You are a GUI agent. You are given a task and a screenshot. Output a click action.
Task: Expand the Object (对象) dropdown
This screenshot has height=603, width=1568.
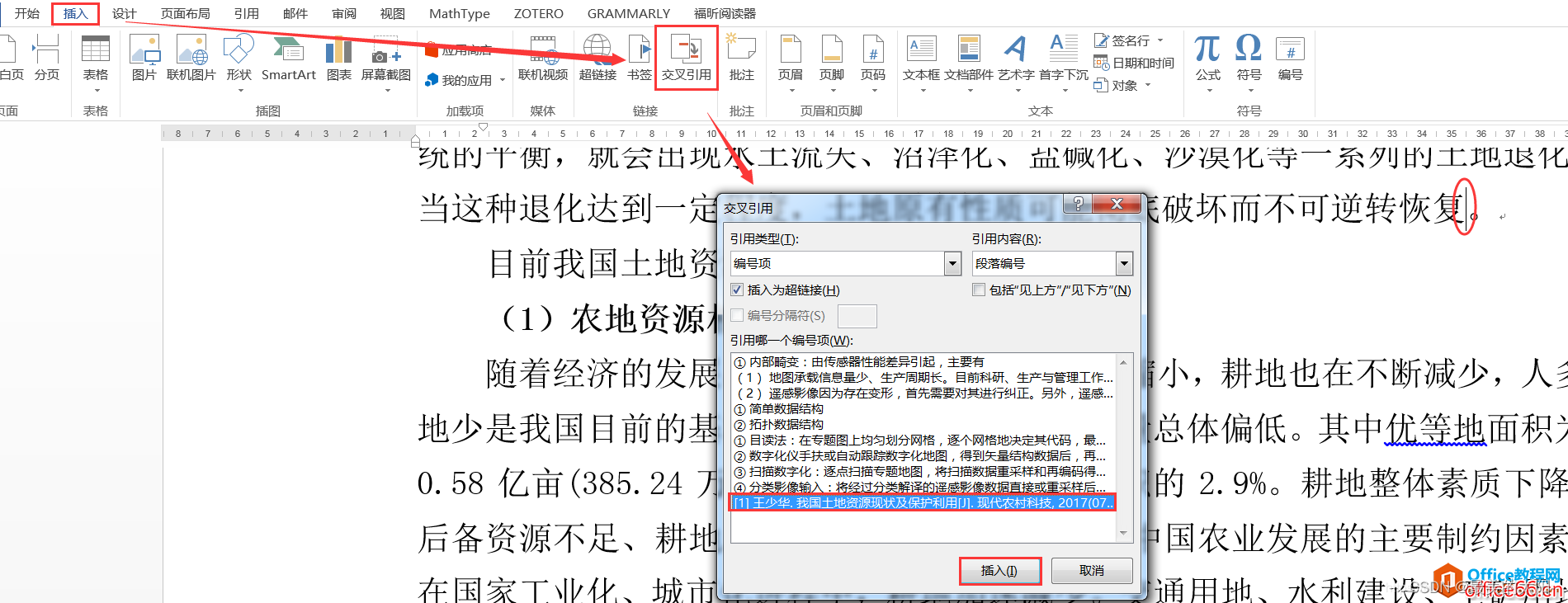pos(1147,85)
